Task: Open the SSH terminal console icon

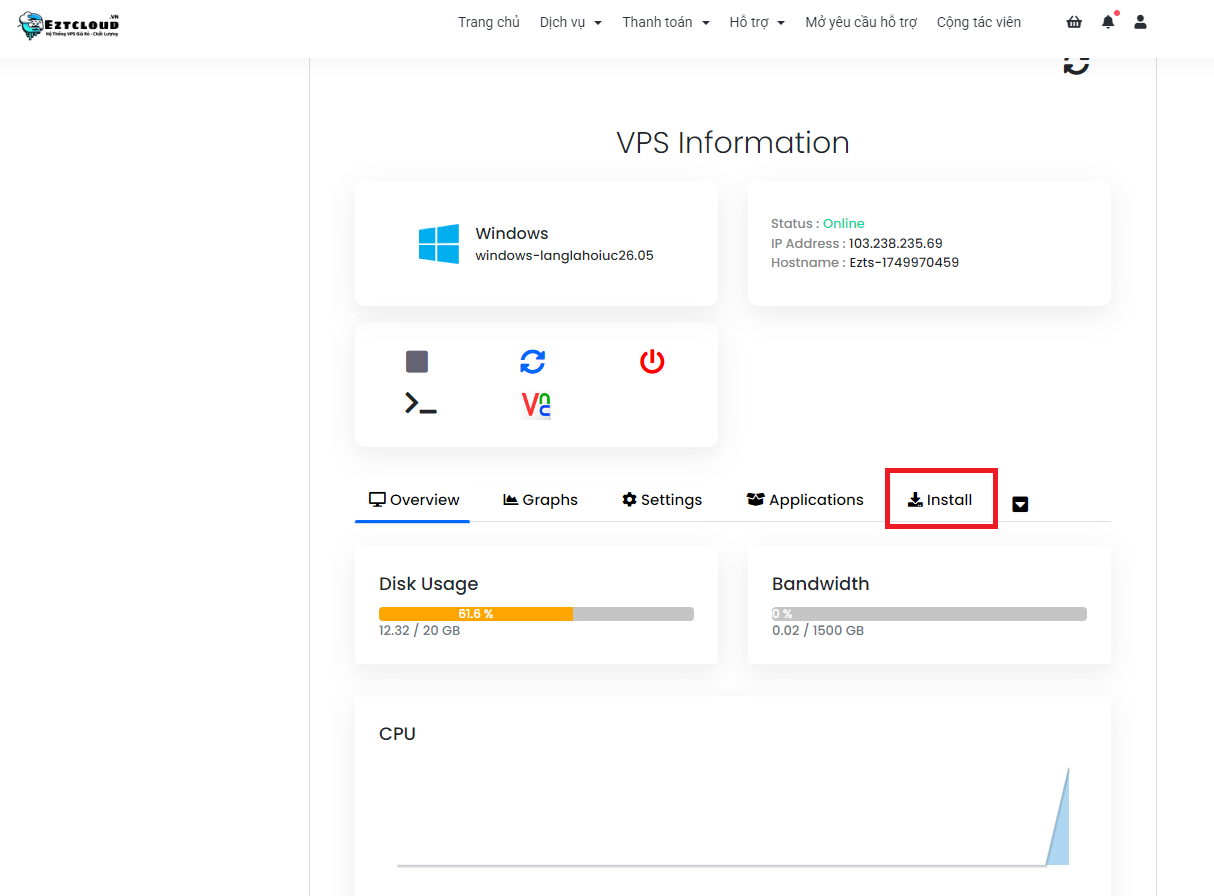Action: [420, 404]
